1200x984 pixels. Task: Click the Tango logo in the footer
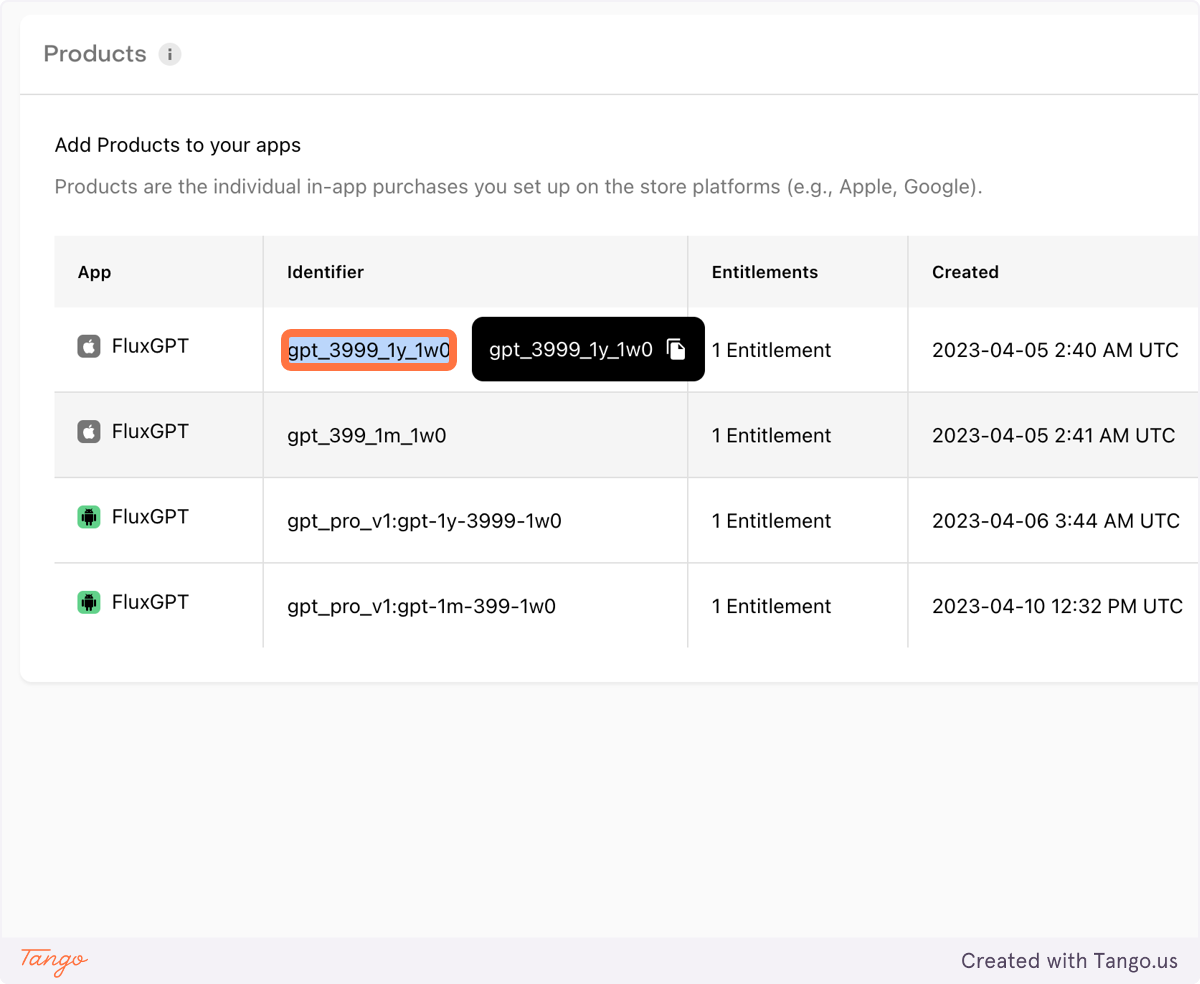click(x=54, y=960)
